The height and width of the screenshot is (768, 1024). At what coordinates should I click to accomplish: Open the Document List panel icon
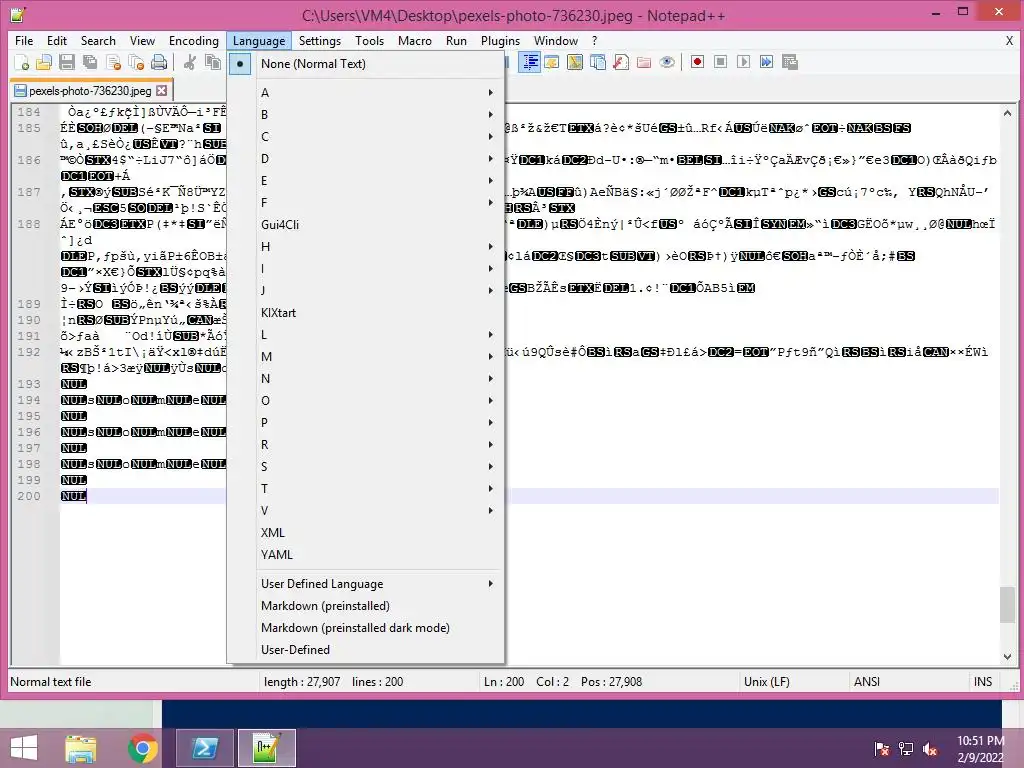(598, 62)
